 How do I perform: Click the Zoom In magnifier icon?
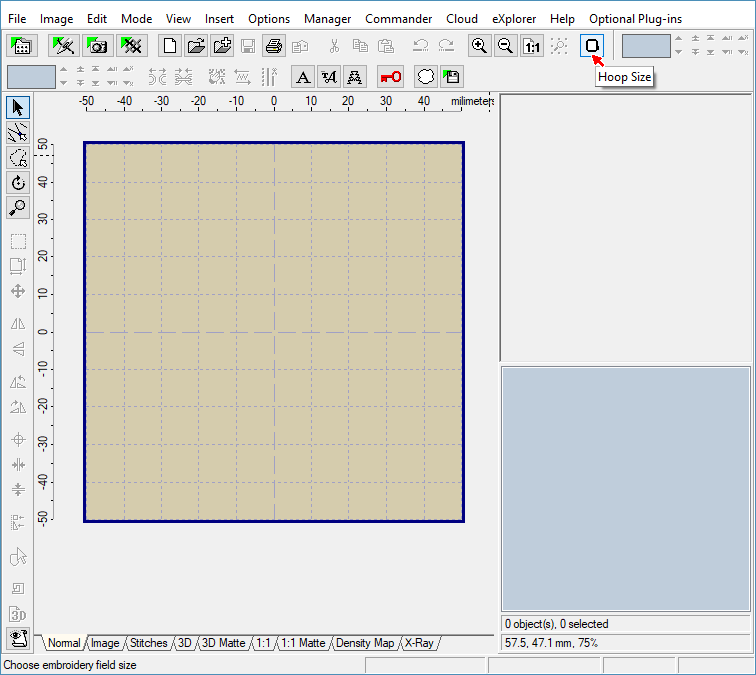point(480,46)
